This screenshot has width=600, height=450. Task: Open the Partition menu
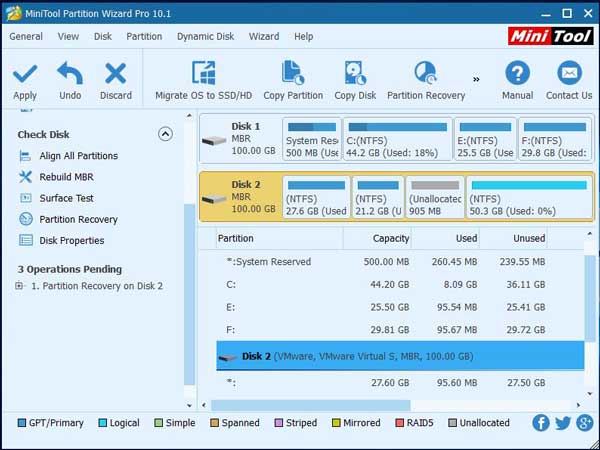pos(144,36)
